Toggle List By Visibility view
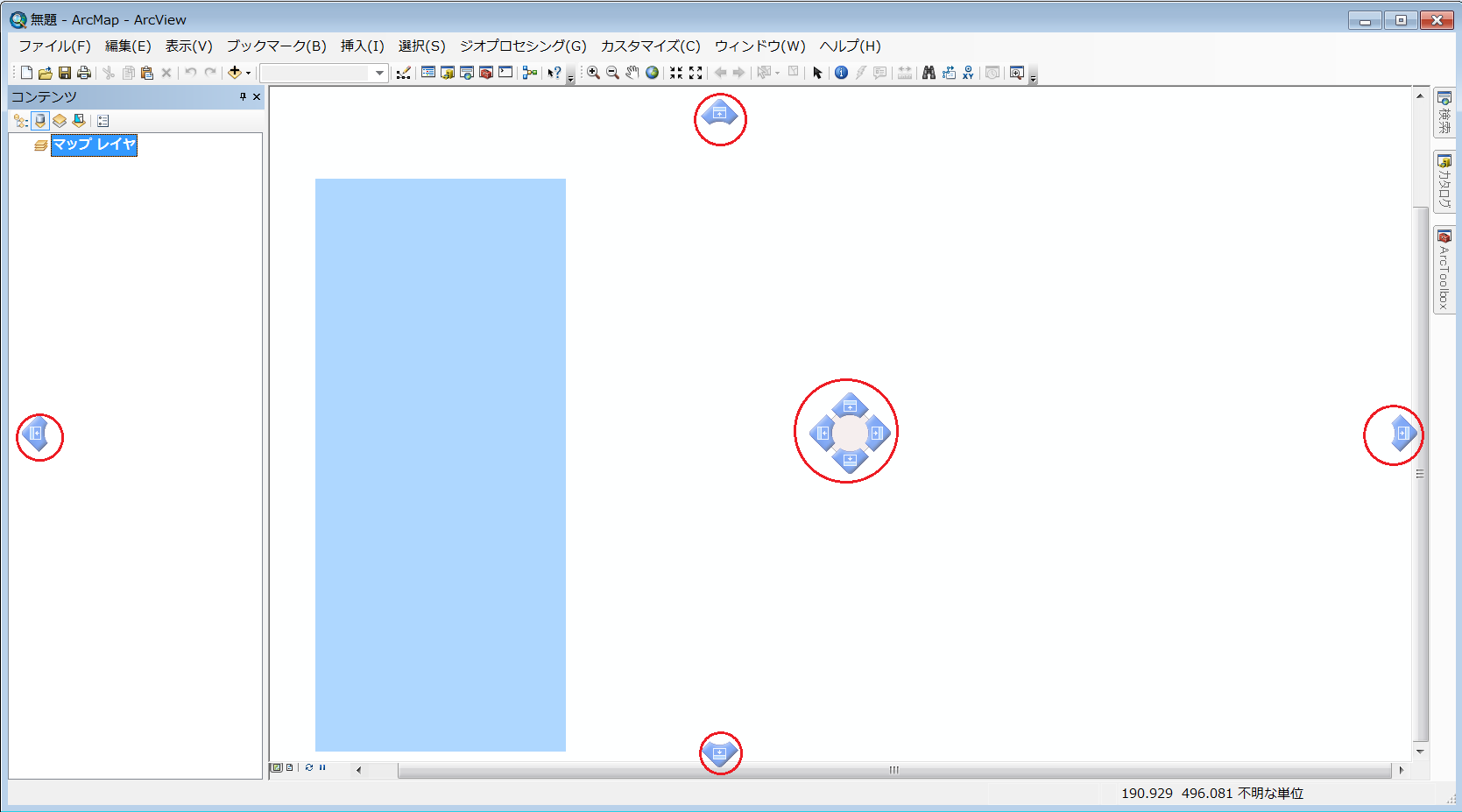The width and height of the screenshot is (1462, 812). pos(60,121)
